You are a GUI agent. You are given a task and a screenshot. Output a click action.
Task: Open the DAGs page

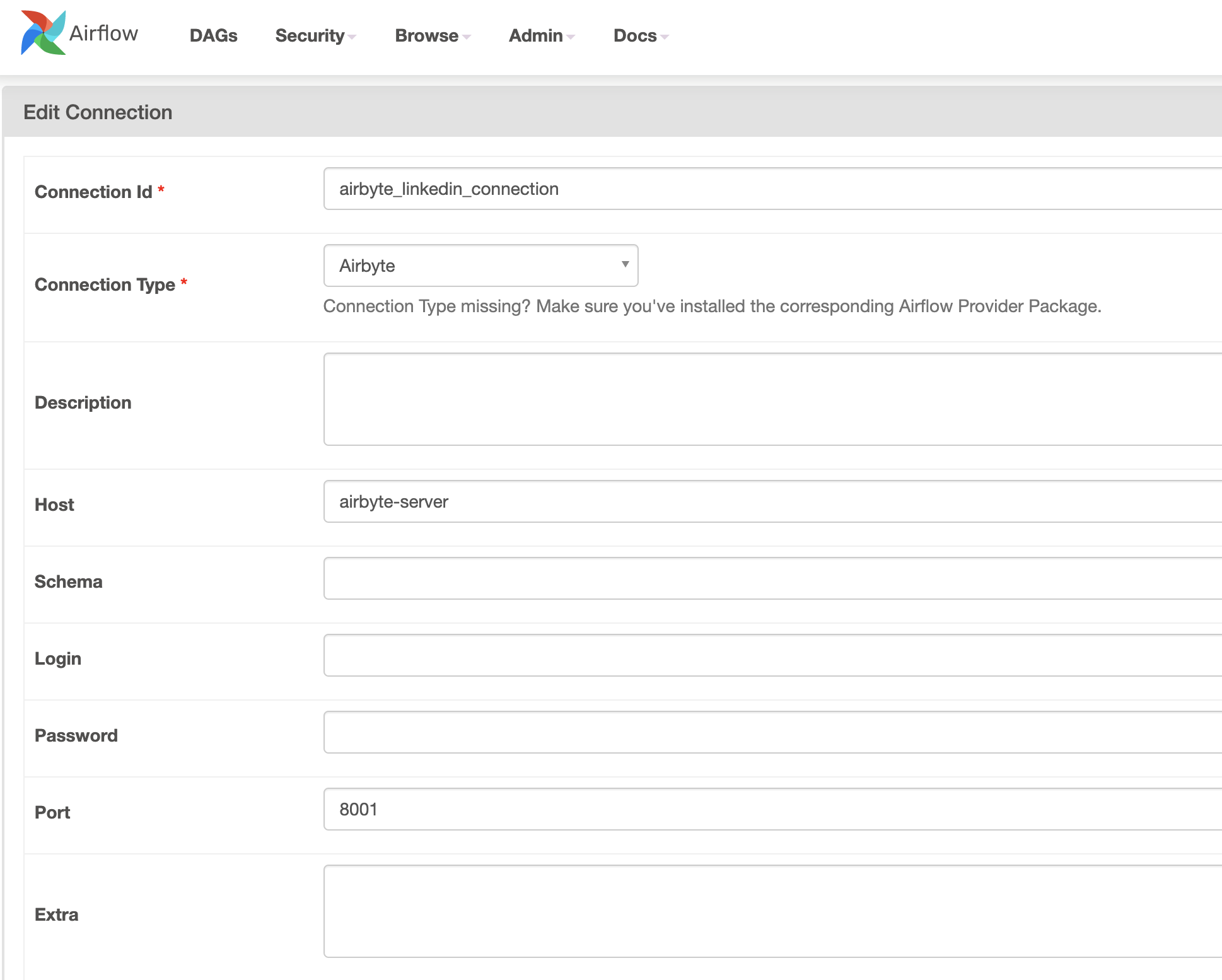pyautogui.click(x=213, y=36)
